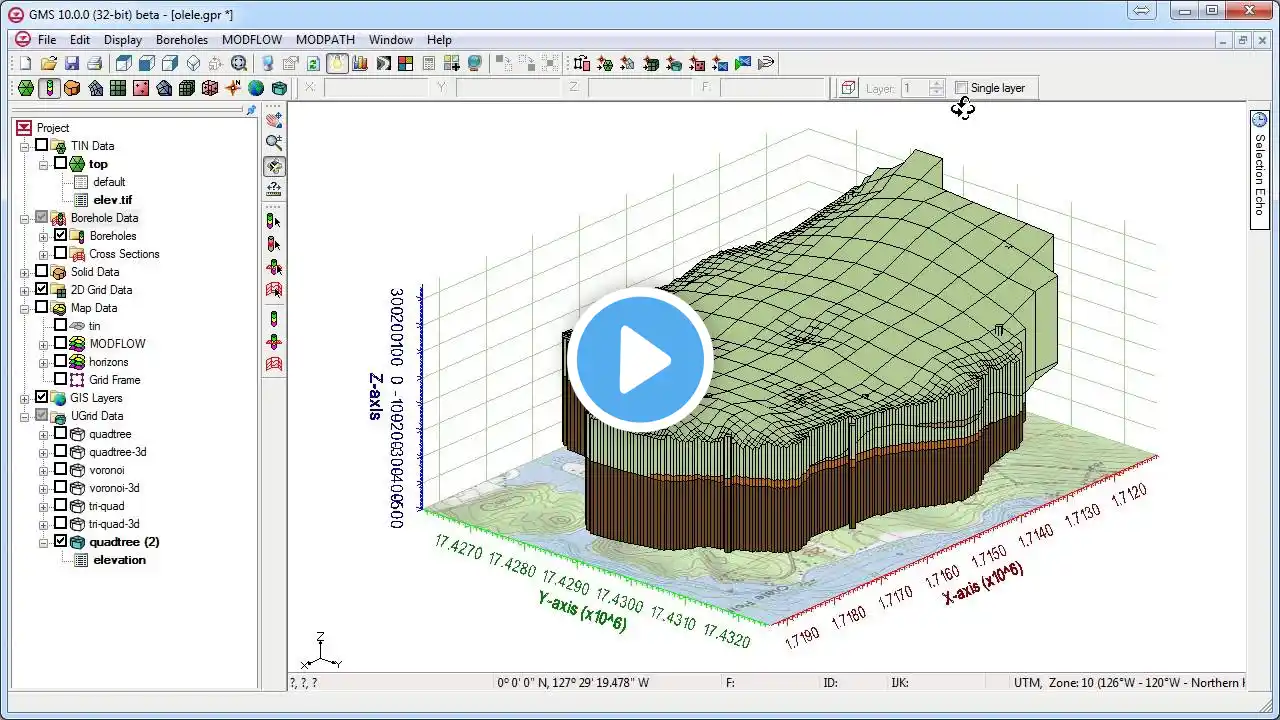Click the Save project toolbar icon
Screen dimensions: 1280x720
(71, 64)
